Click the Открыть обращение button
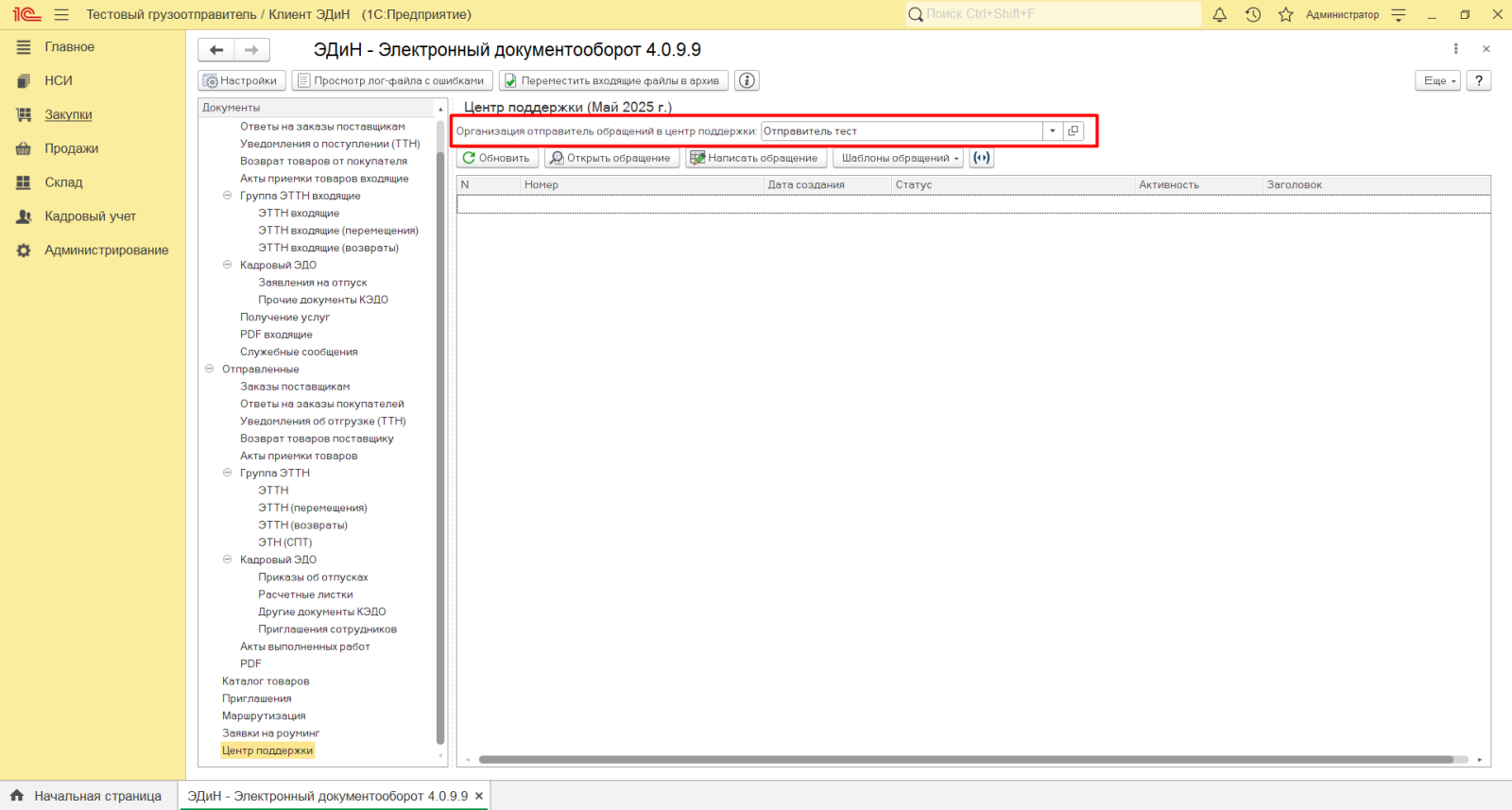The height and width of the screenshot is (810, 1512). tap(611, 158)
